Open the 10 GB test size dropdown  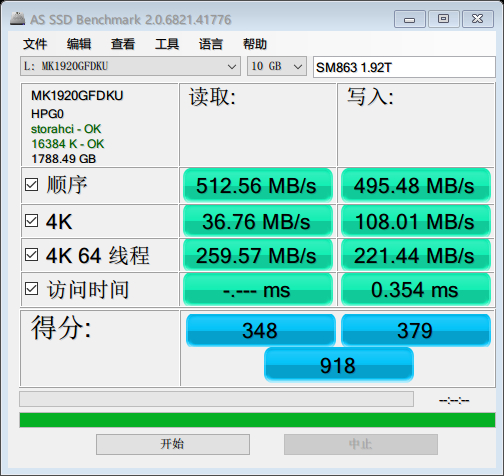tap(277, 66)
